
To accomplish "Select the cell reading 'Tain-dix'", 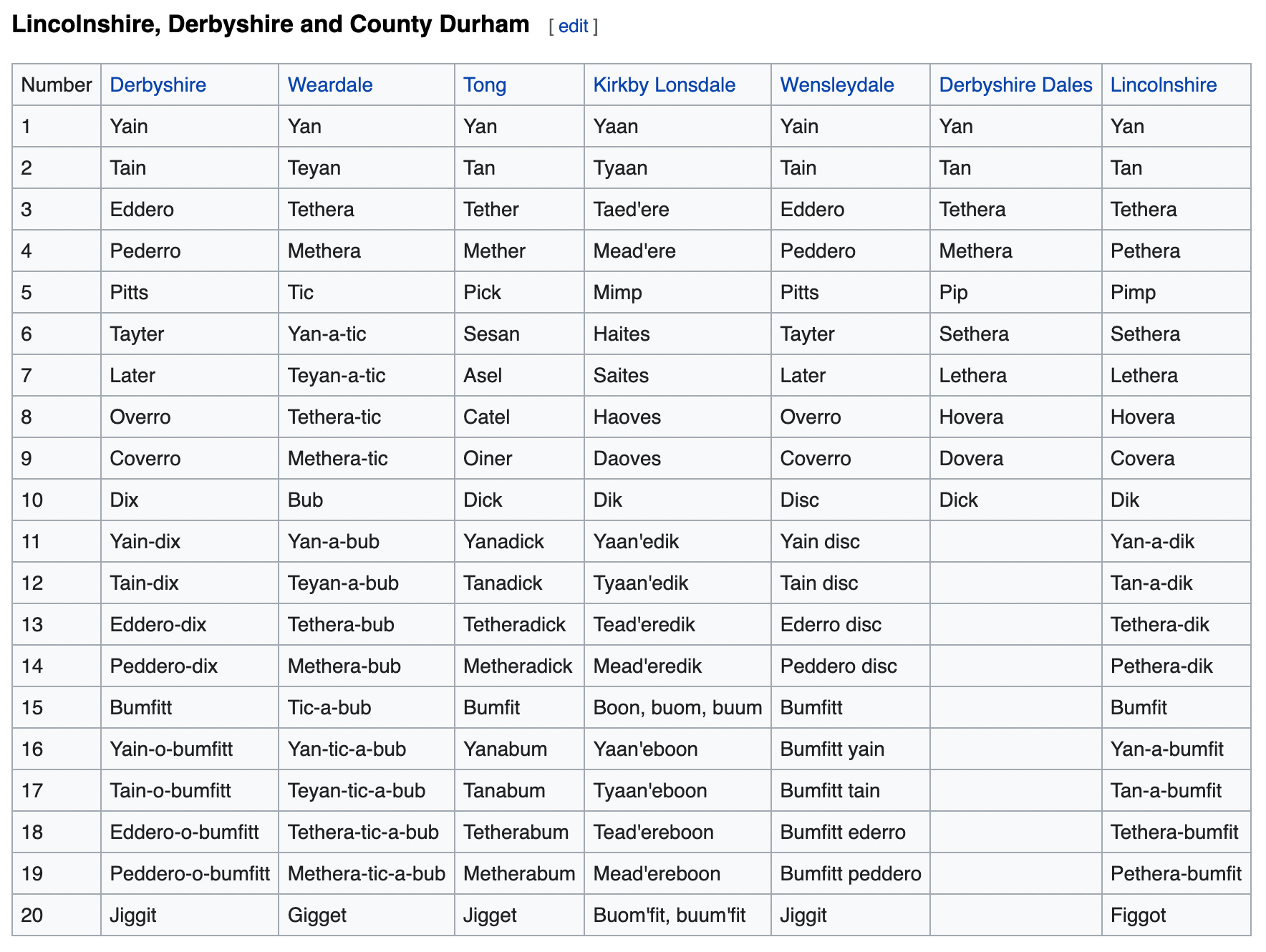I will 190,583.
